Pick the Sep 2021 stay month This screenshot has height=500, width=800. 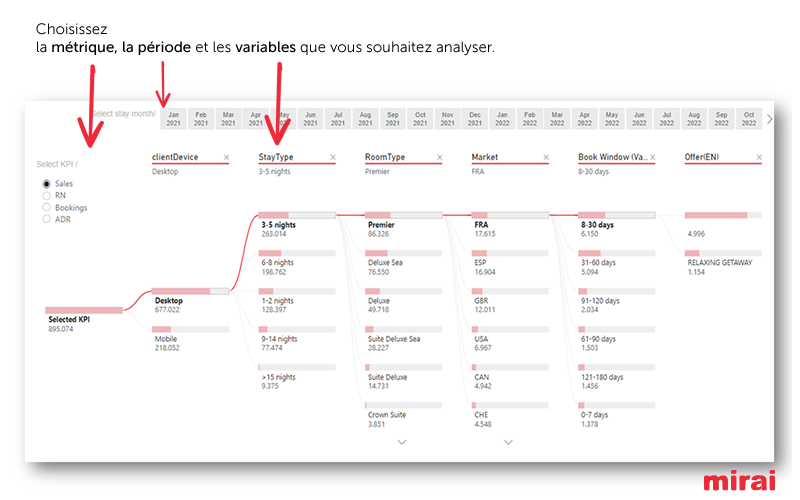point(393,119)
